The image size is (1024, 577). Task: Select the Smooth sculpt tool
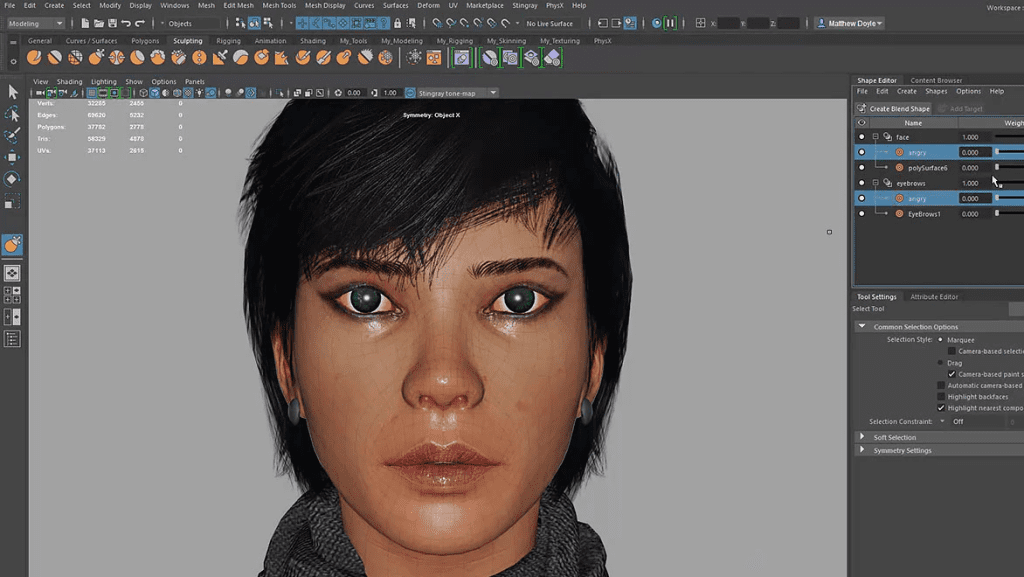coord(55,58)
